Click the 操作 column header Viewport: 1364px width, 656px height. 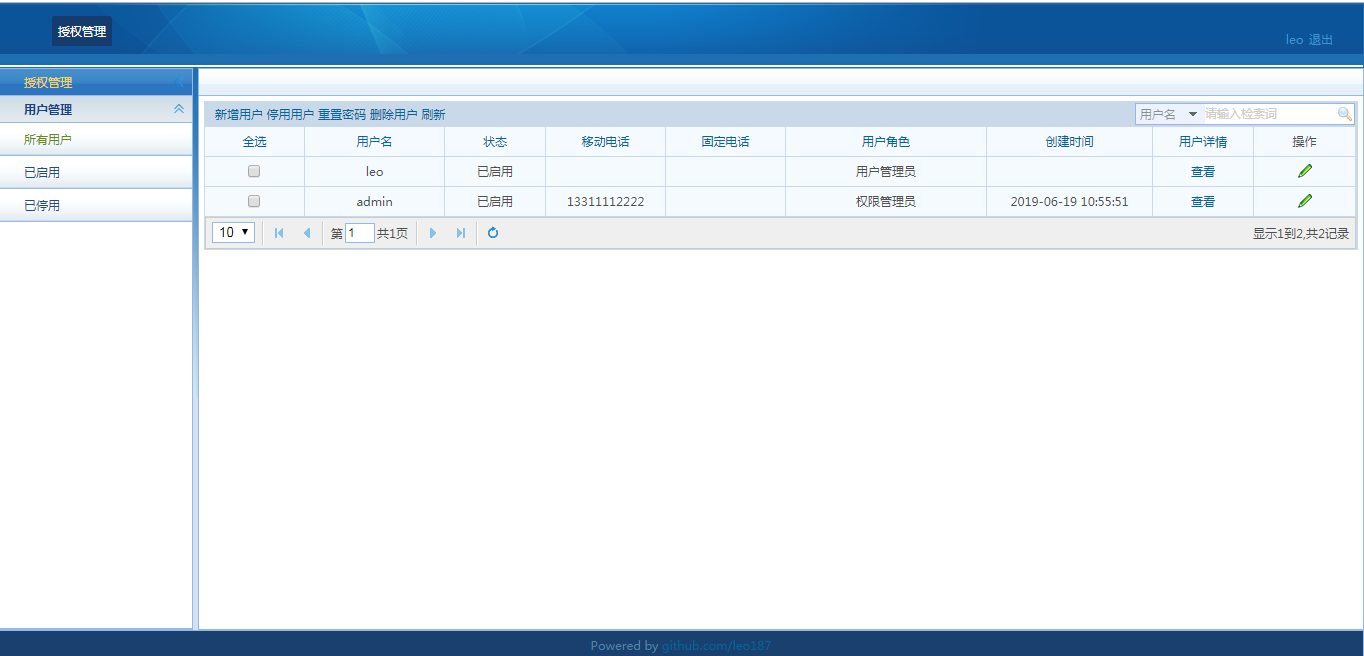coord(1304,142)
